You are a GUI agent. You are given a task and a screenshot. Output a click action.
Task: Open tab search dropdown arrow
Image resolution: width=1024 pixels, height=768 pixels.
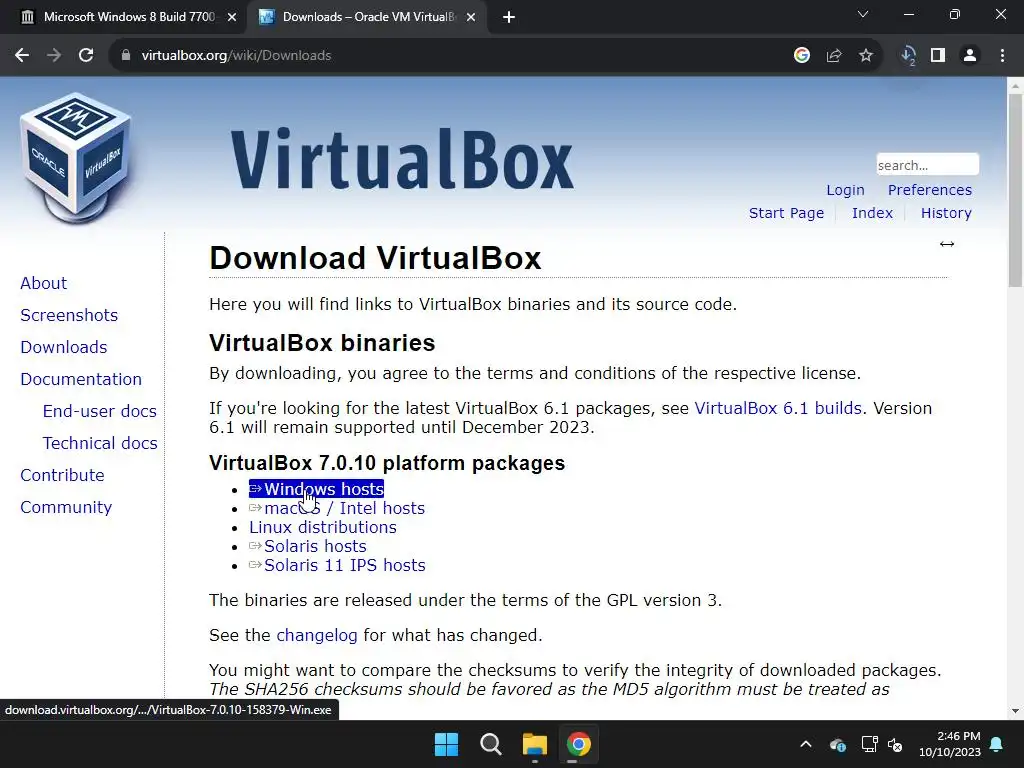pos(863,14)
